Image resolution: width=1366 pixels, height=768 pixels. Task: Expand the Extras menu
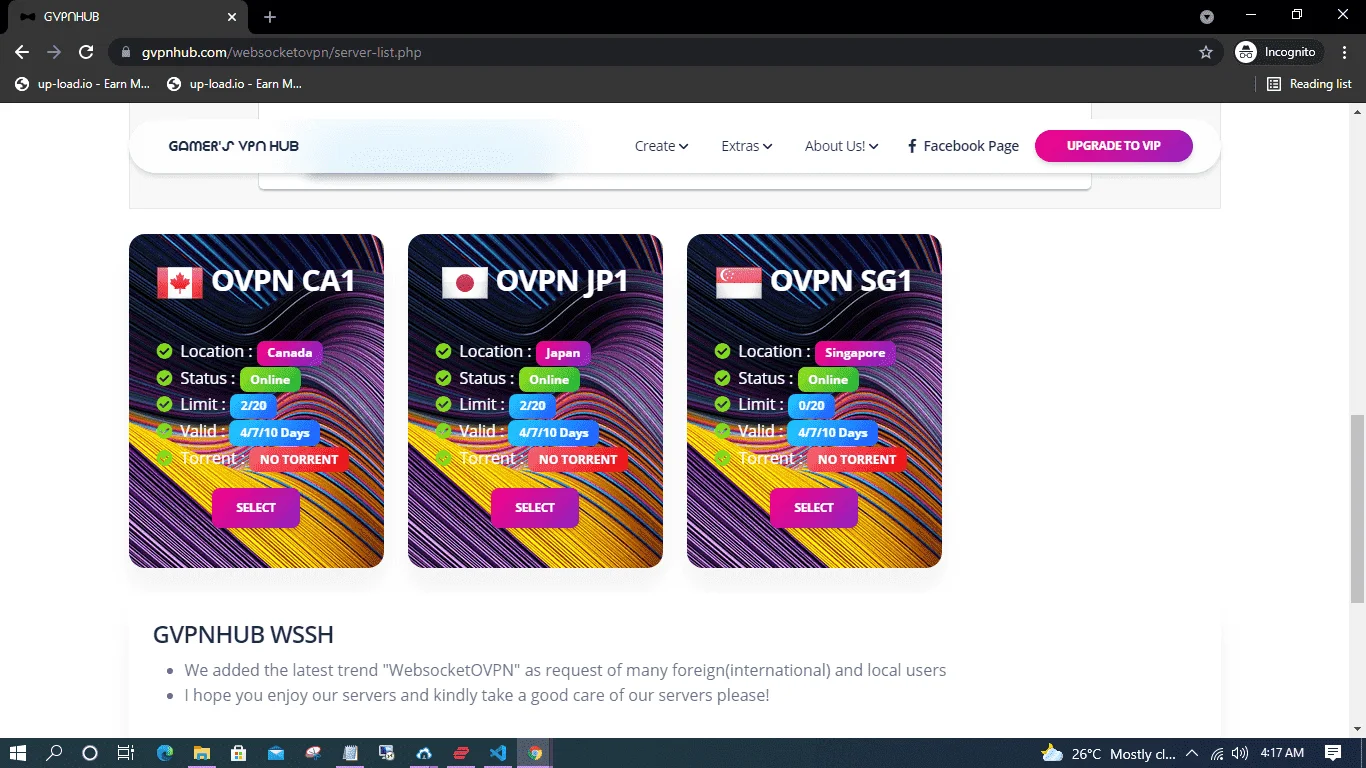(x=747, y=146)
